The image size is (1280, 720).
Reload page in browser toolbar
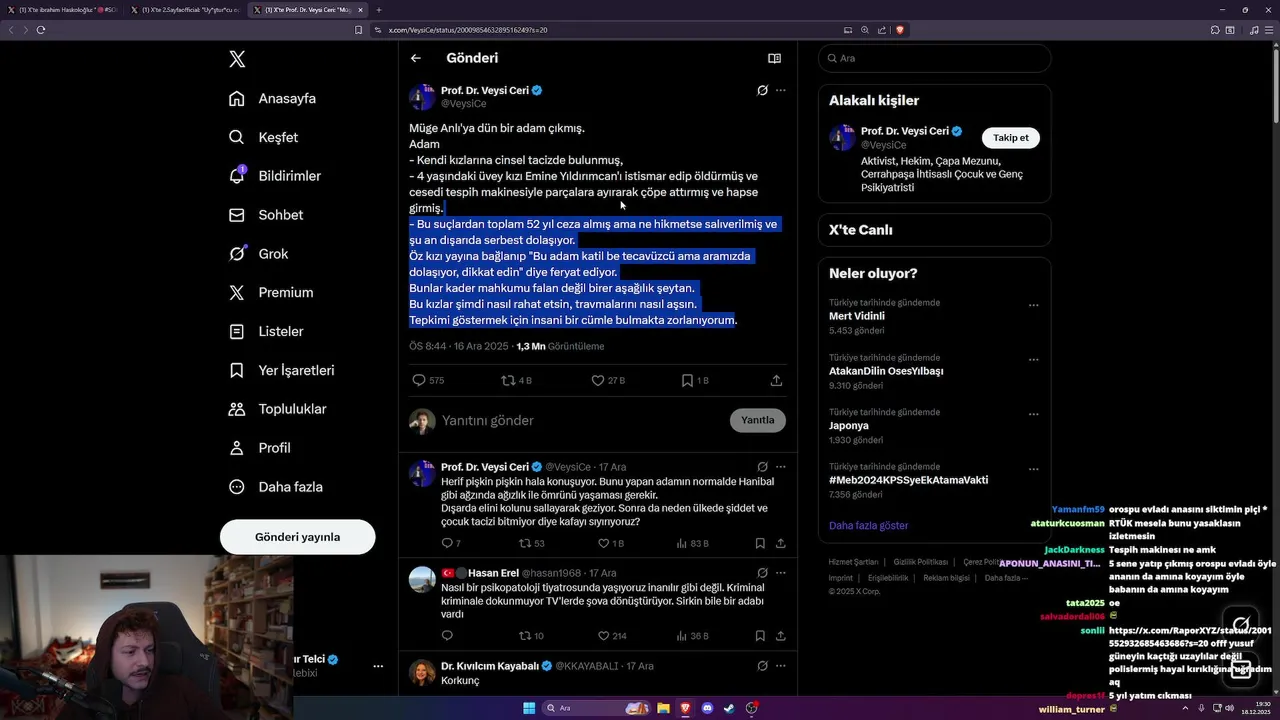tap(41, 30)
